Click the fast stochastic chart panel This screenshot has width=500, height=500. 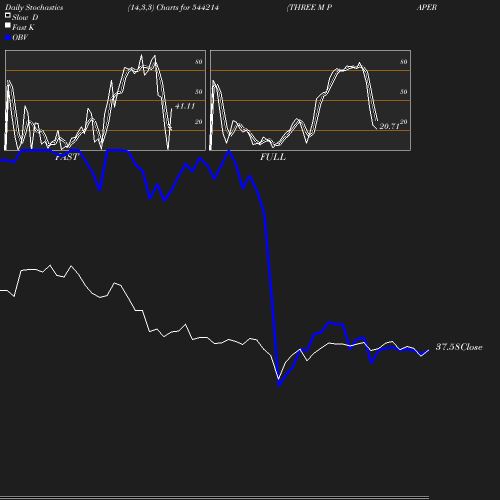pos(105,100)
